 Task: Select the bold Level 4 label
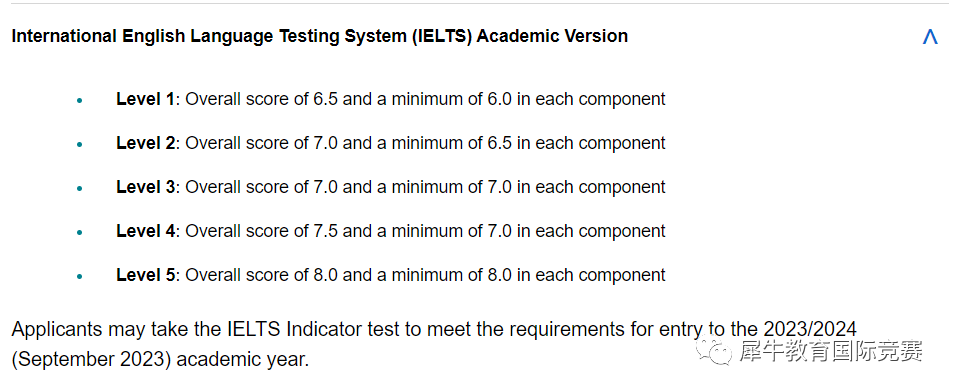[x=145, y=232]
